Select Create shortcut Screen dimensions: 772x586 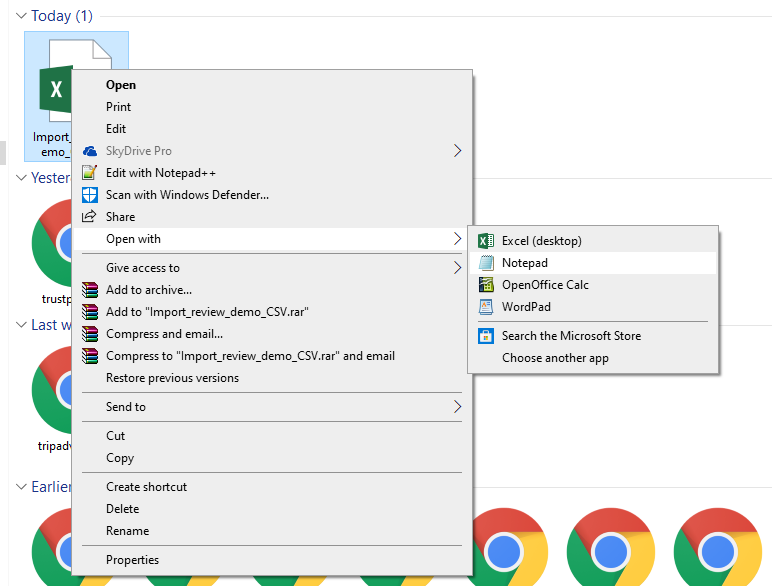pos(272,487)
